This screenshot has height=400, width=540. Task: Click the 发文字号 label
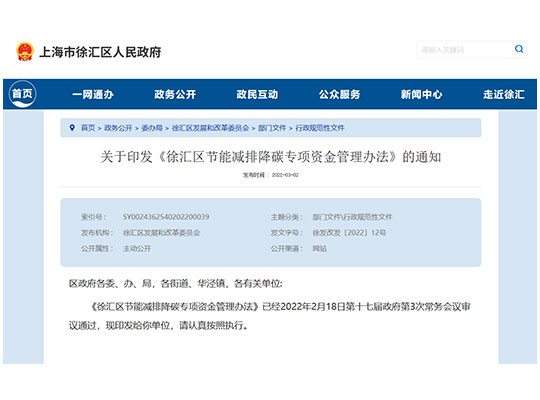[287, 233]
